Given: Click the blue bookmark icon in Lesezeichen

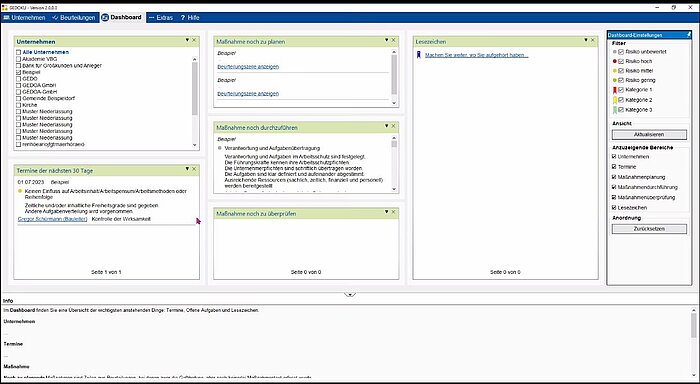Looking at the screenshot, I should 418,55.
